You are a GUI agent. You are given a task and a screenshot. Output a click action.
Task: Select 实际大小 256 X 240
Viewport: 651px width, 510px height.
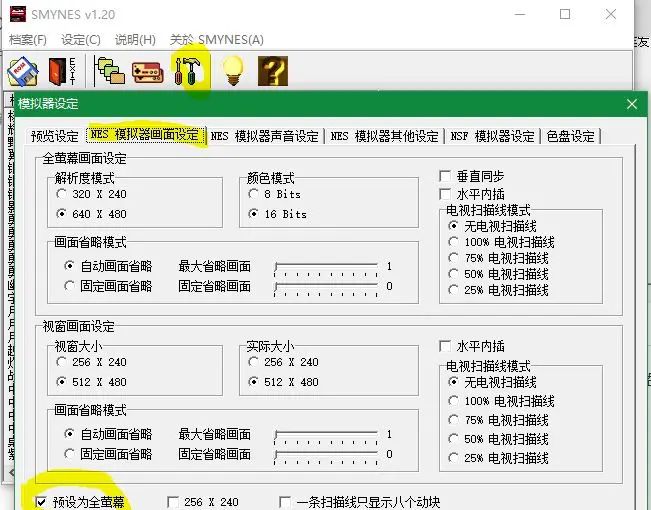pyautogui.click(x=284, y=362)
